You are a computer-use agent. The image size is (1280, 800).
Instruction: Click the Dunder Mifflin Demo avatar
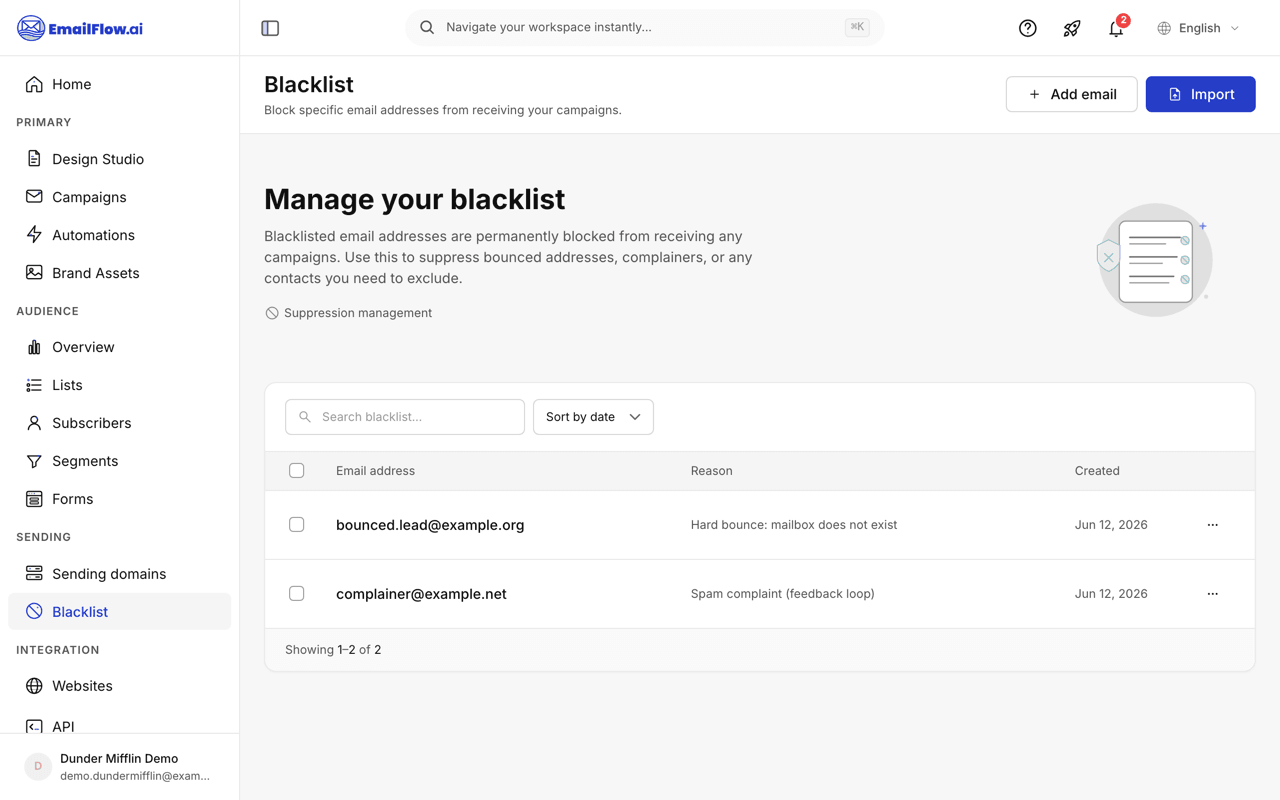pos(38,767)
